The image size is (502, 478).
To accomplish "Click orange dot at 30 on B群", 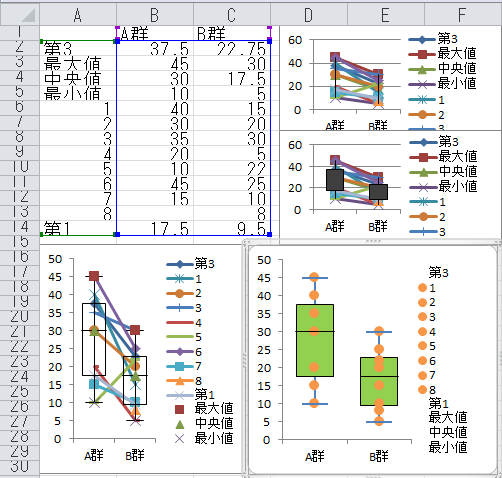I will 379,331.
